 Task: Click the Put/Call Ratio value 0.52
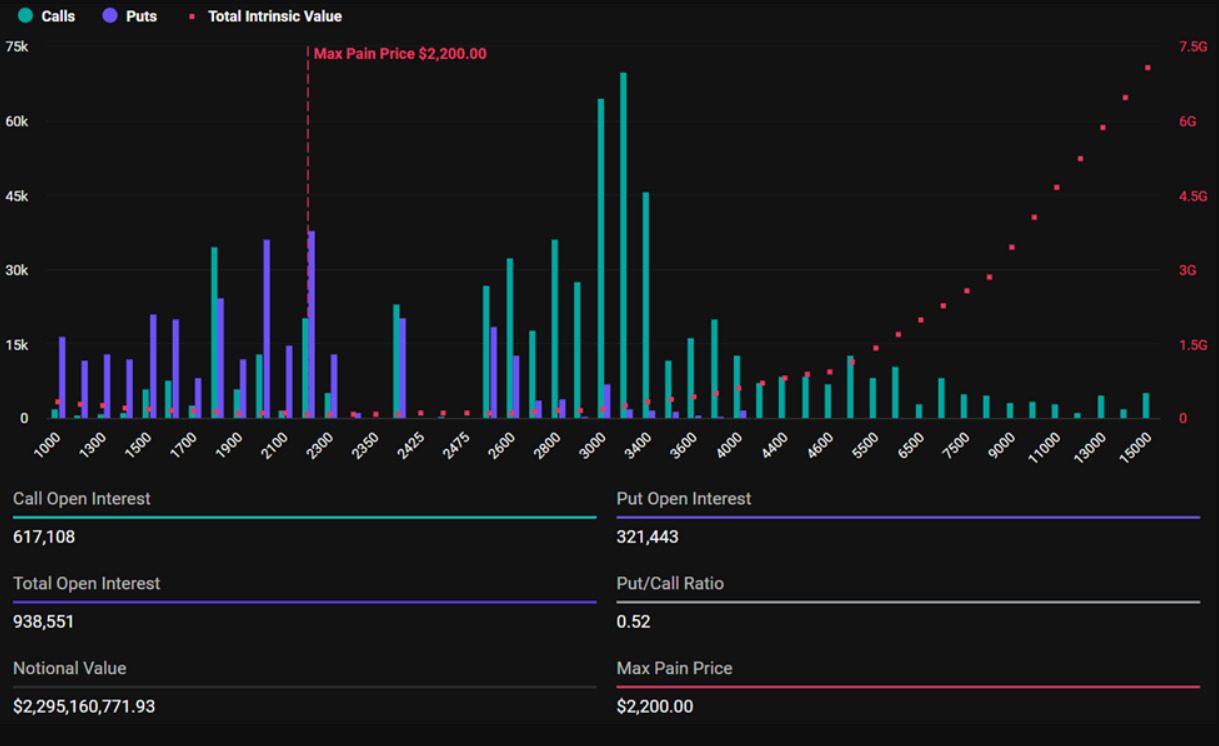[633, 622]
